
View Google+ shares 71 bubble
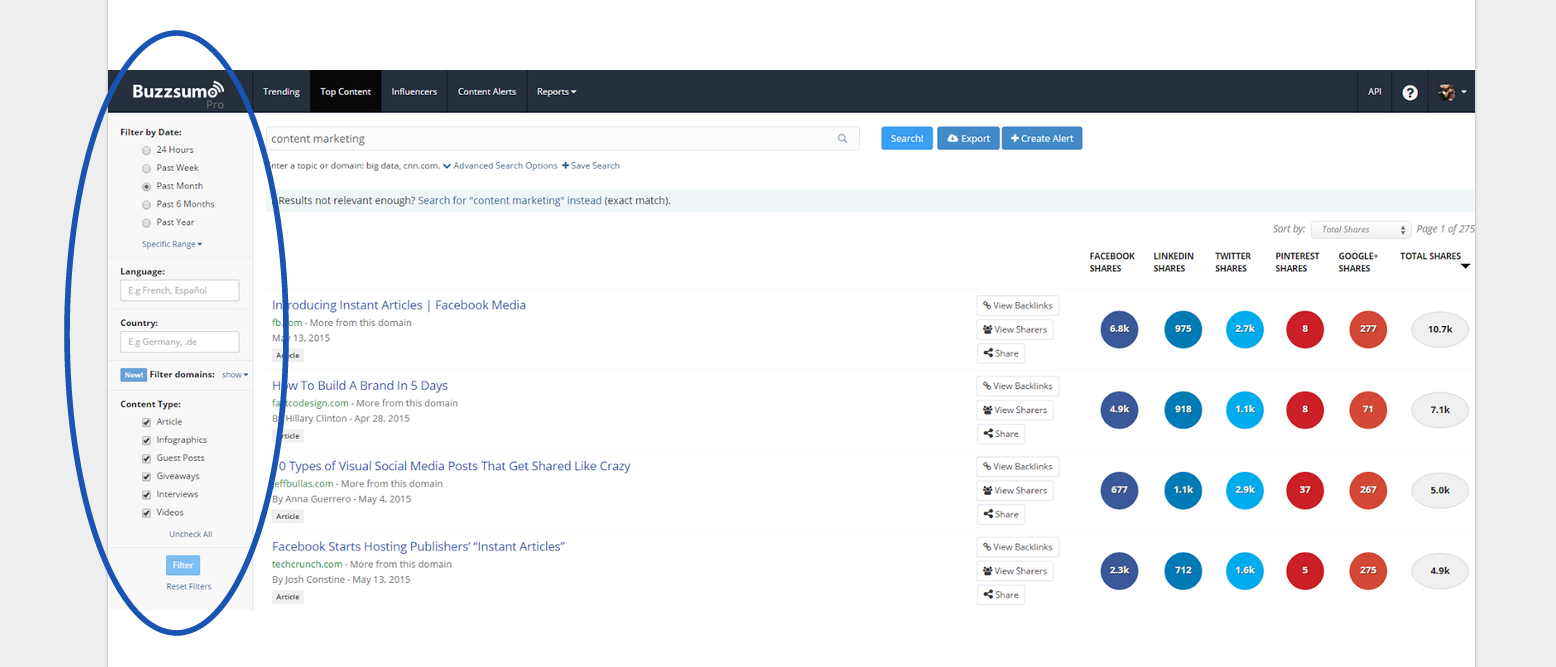pos(1368,409)
